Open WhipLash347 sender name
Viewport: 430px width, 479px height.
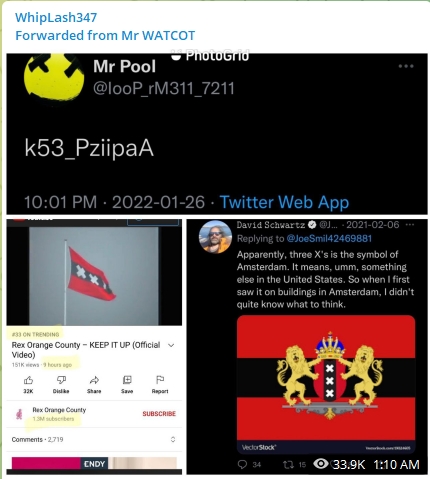tap(56, 17)
